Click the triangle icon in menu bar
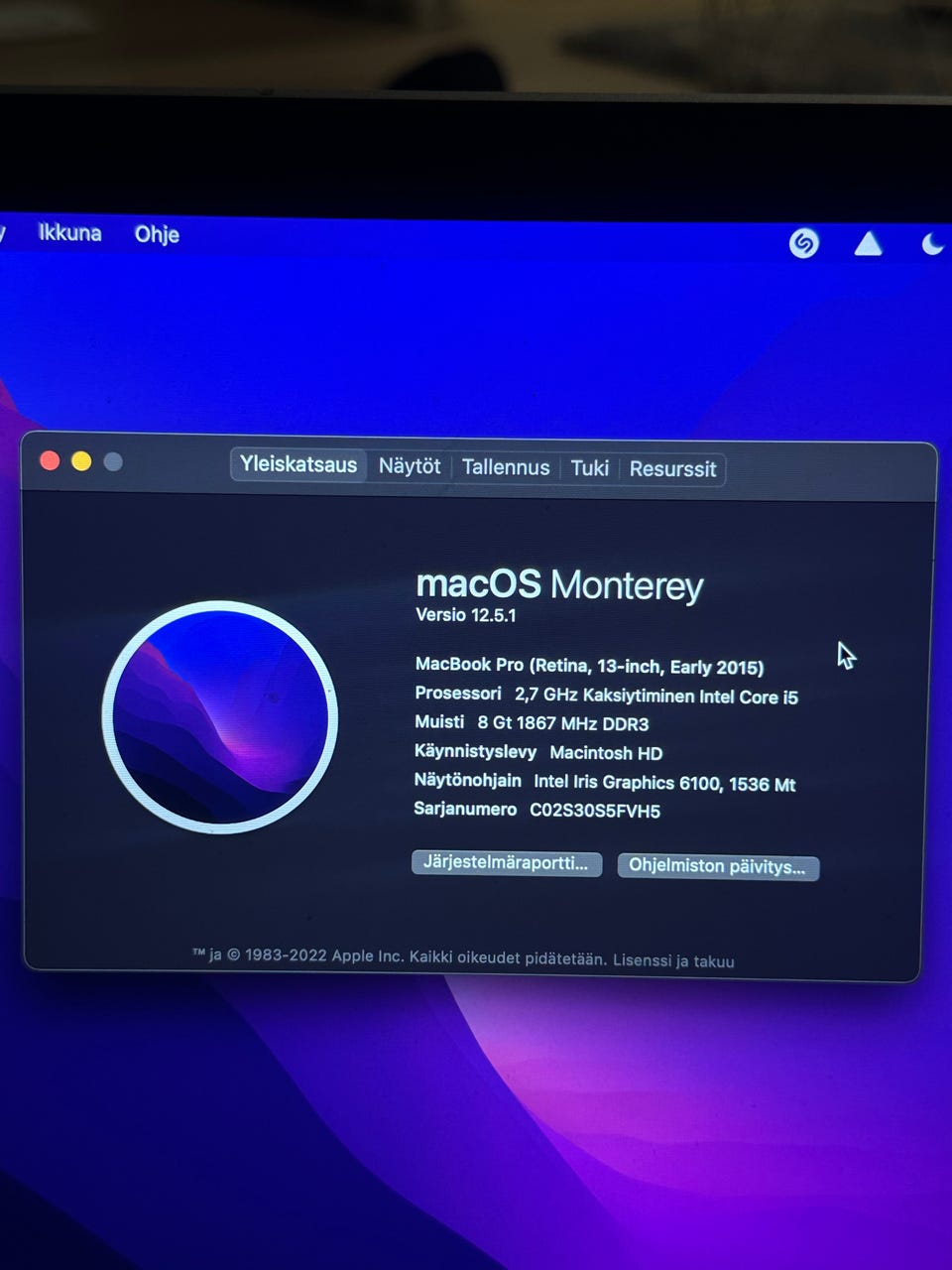Image resolution: width=952 pixels, height=1270 pixels. click(868, 243)
